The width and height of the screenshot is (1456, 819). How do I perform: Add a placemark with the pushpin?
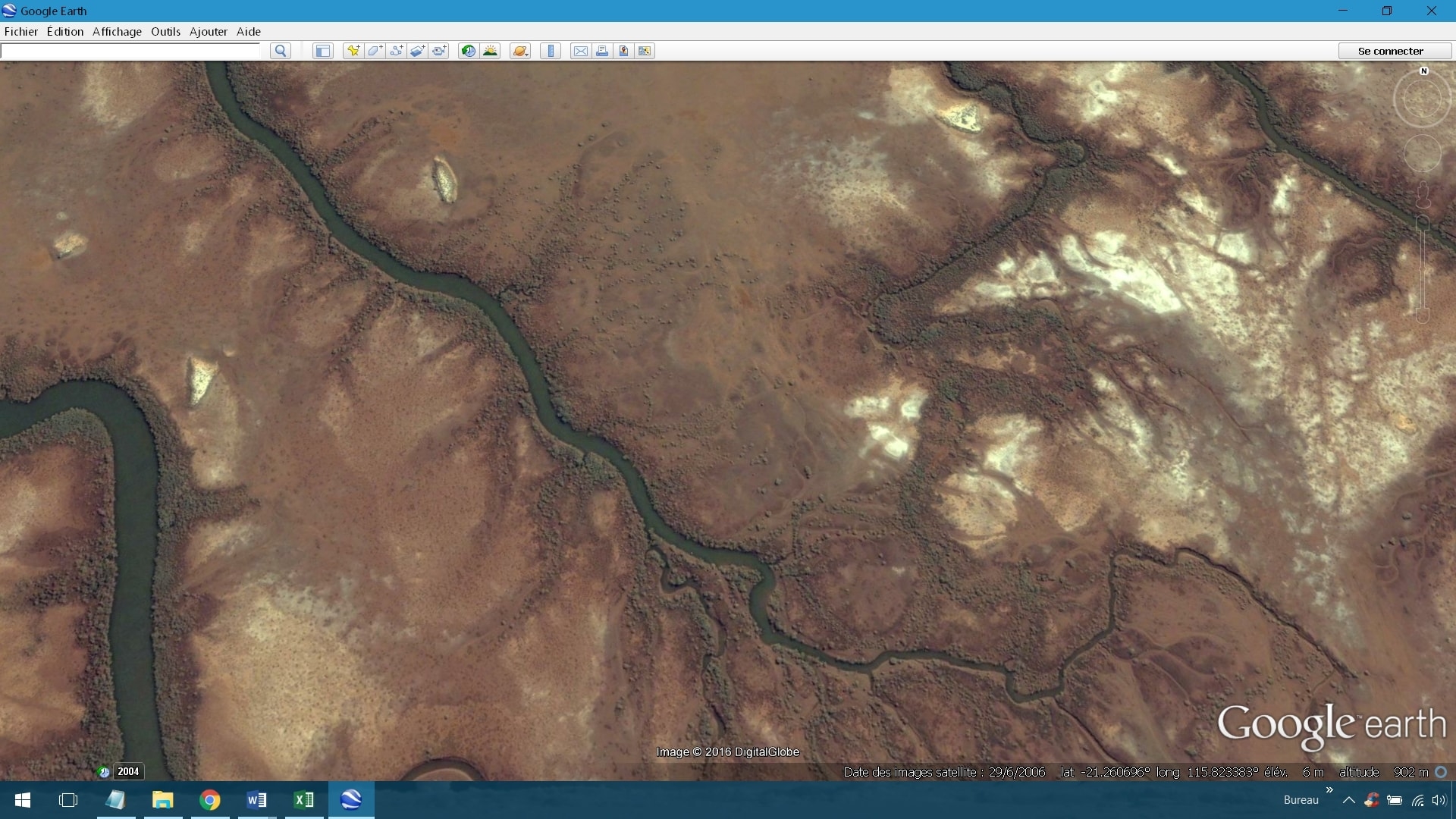[353, 51]
